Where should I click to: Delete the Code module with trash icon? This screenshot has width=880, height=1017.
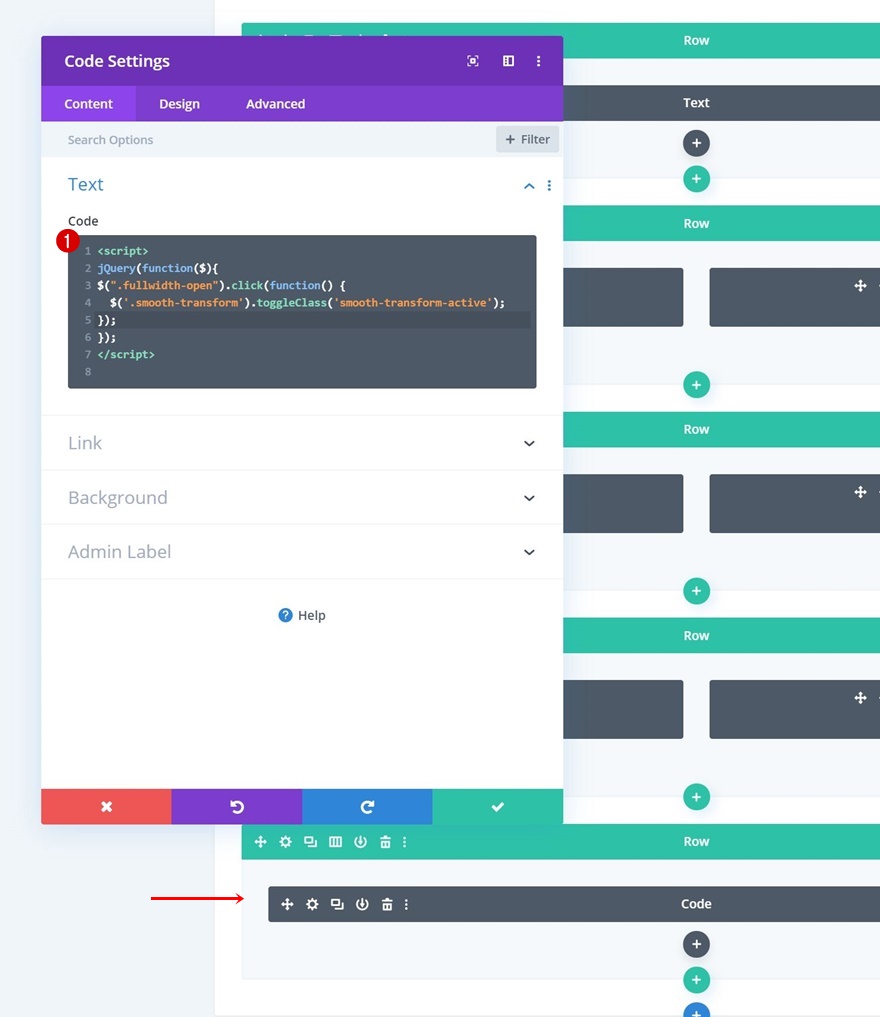pos(387,904)
